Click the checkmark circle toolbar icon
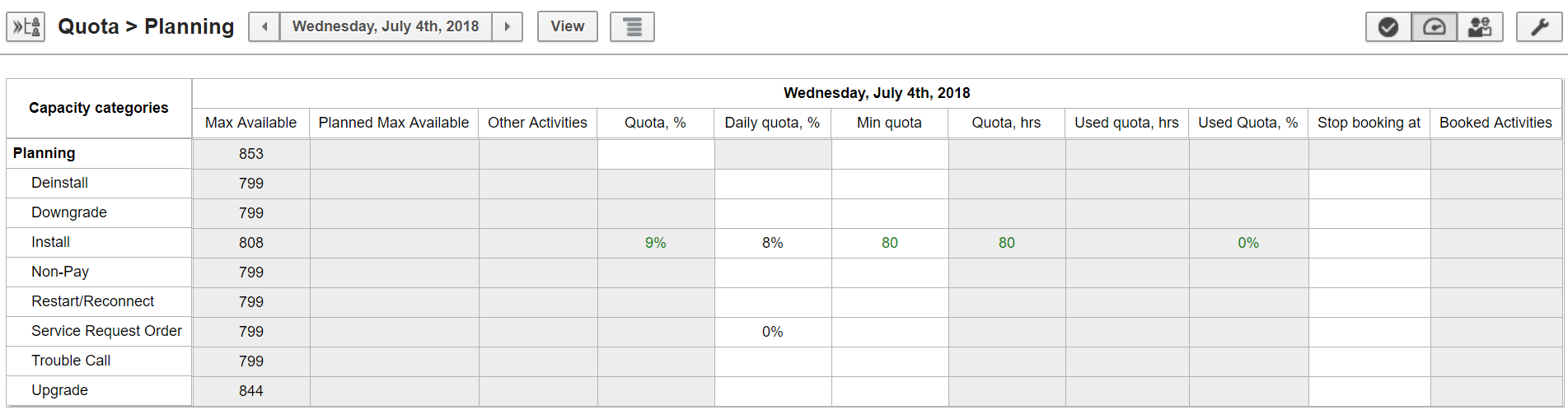 click(x=1388, y=27)
